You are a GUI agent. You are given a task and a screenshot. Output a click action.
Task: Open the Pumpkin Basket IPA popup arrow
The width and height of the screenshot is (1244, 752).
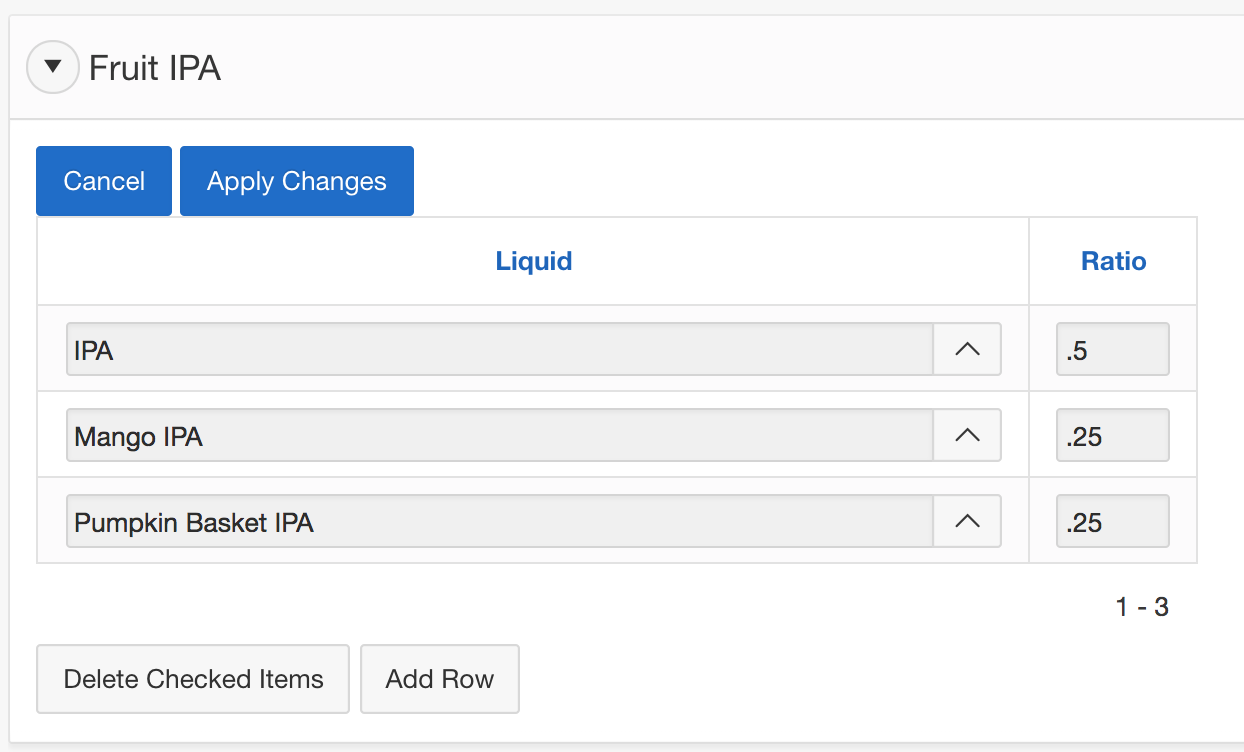click(x=967, y=521)
